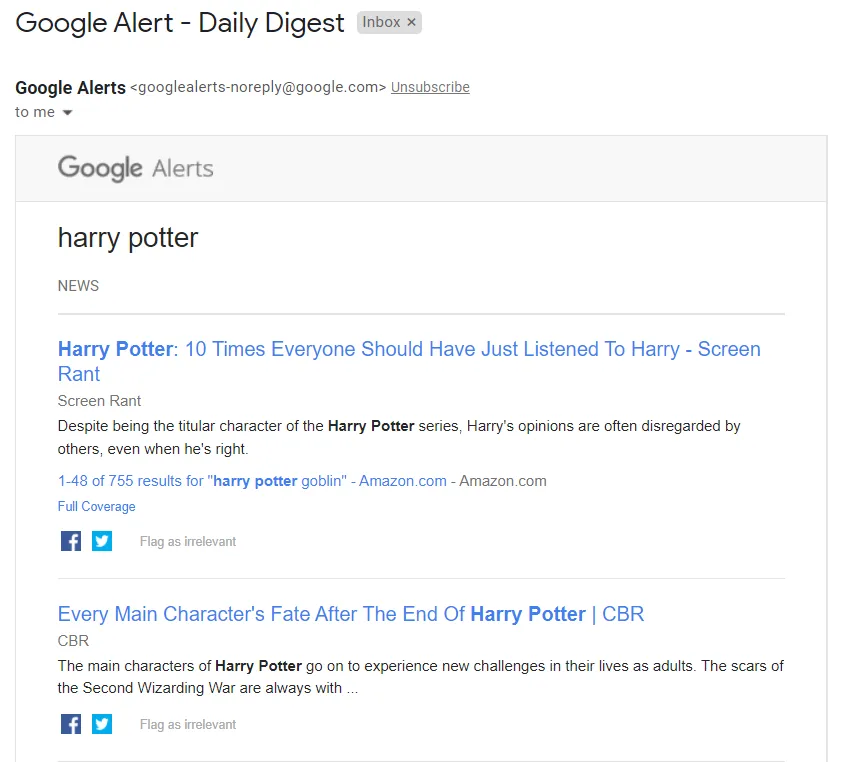This screenshot has width=841, height=762.
Task: Share the Screen Rant article on Twitter
Action: pos(101,540)
